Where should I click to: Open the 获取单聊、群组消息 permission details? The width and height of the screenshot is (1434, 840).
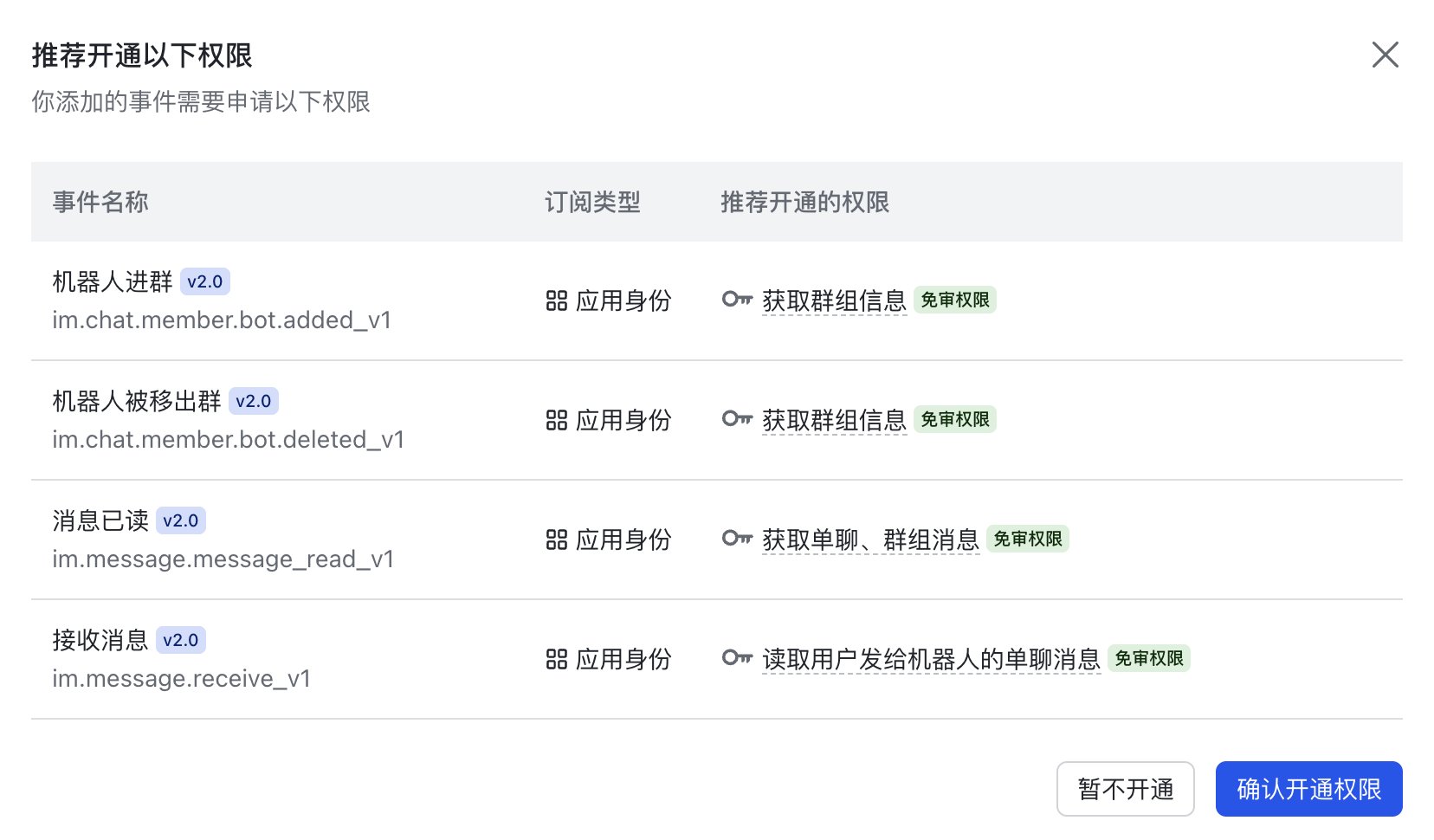click(x=871, y=539)
